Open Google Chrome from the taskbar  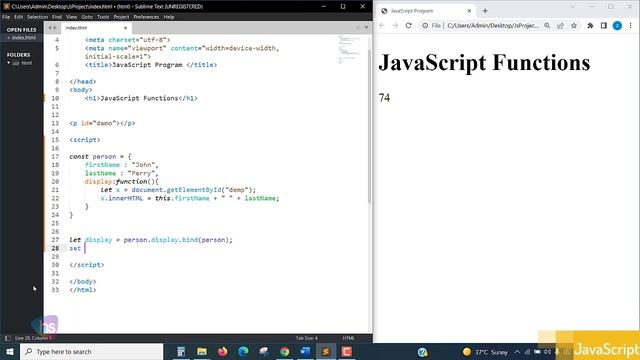284,351
